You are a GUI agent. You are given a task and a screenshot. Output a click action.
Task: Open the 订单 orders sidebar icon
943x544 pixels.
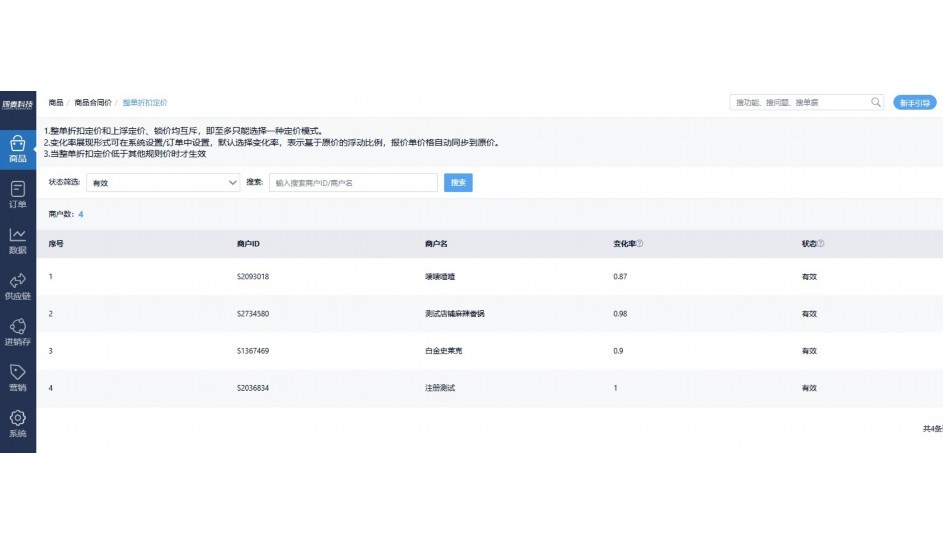pyautogui.click(x=17, y=194)
